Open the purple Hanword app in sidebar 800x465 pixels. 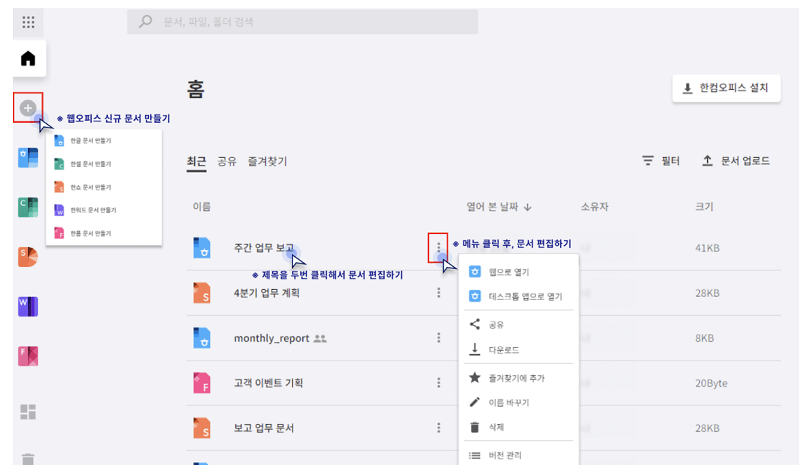point(28,306)
